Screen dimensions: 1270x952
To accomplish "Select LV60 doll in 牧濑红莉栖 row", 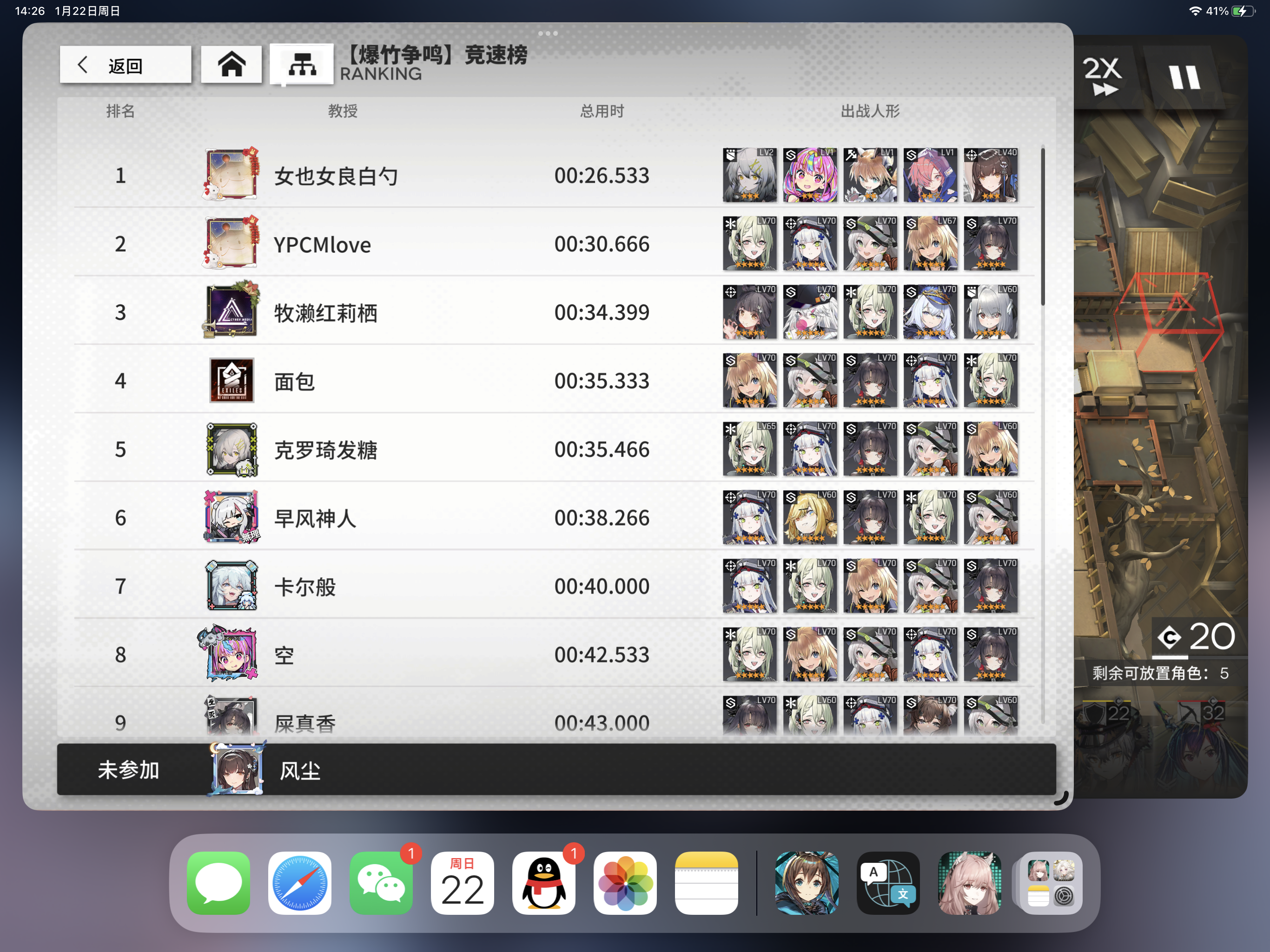I will point(991,312).
